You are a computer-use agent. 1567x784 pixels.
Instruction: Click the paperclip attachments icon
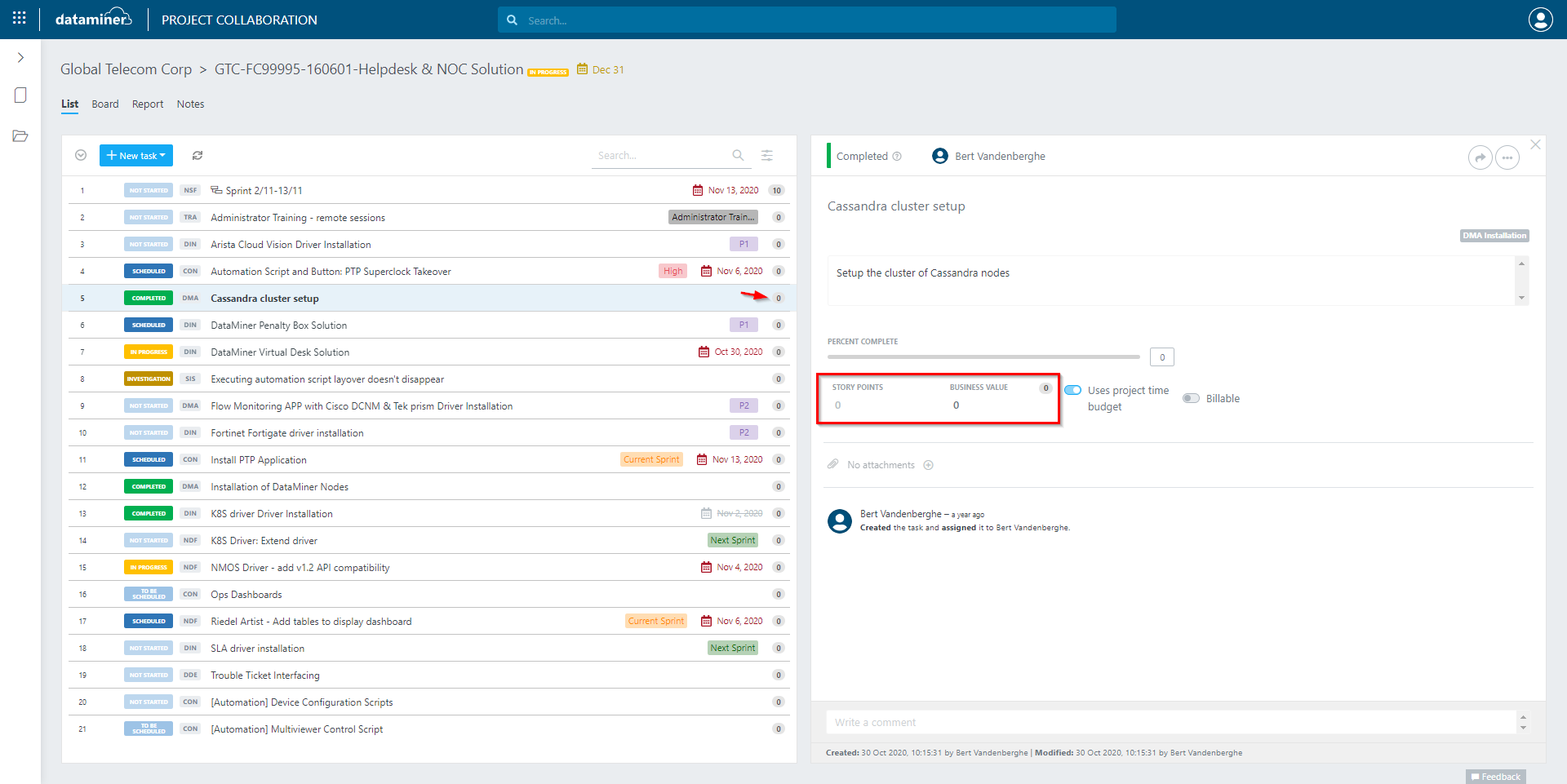pos(833,464)
